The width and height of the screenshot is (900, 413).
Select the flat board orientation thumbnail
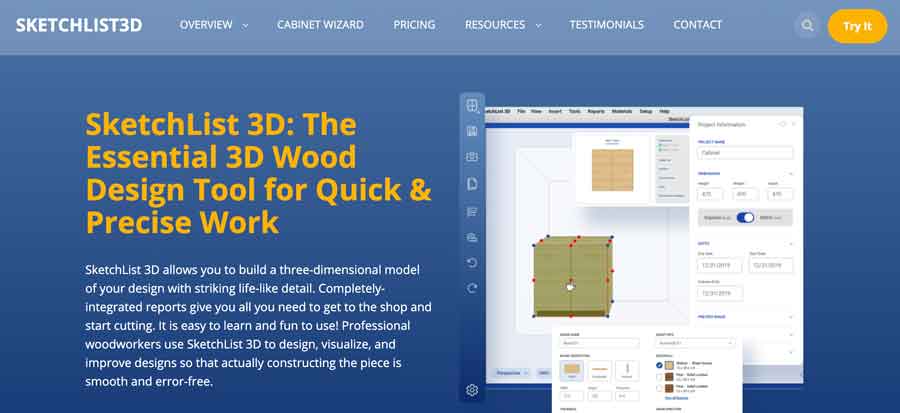pos(571,371)
